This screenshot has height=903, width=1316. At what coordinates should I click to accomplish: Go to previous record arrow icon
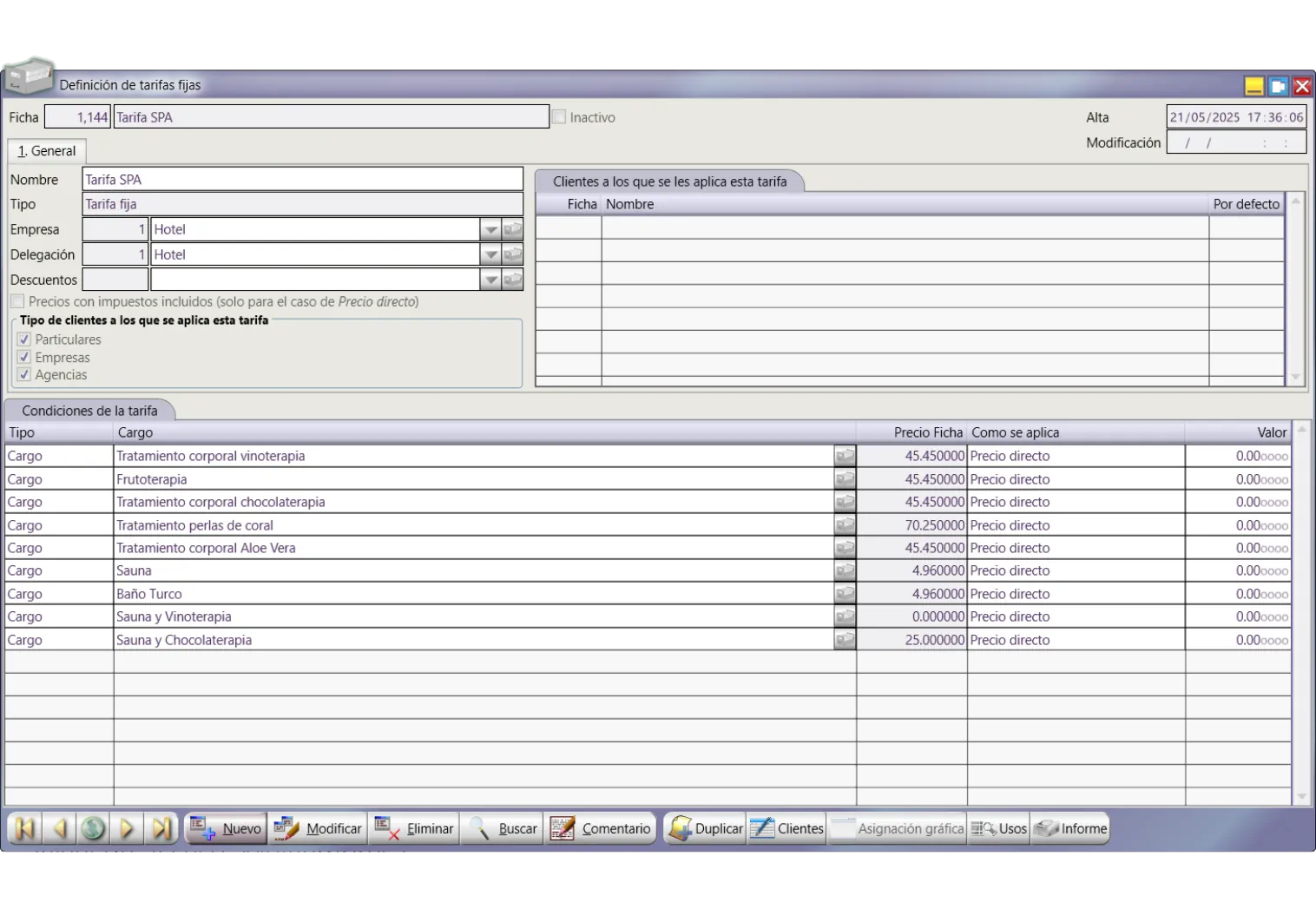[59, 829]
